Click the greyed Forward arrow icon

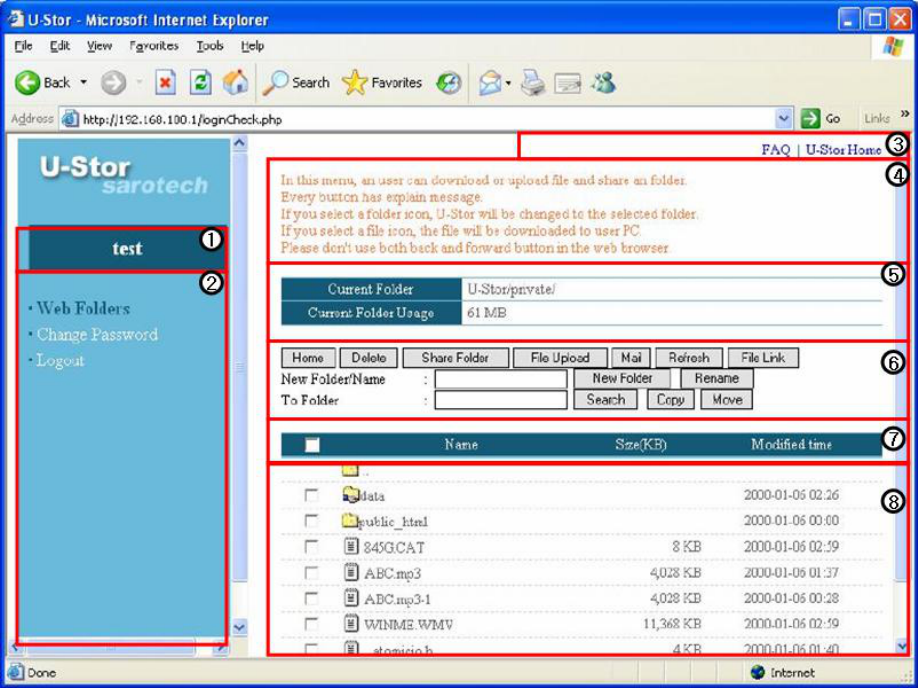(113, 83)
